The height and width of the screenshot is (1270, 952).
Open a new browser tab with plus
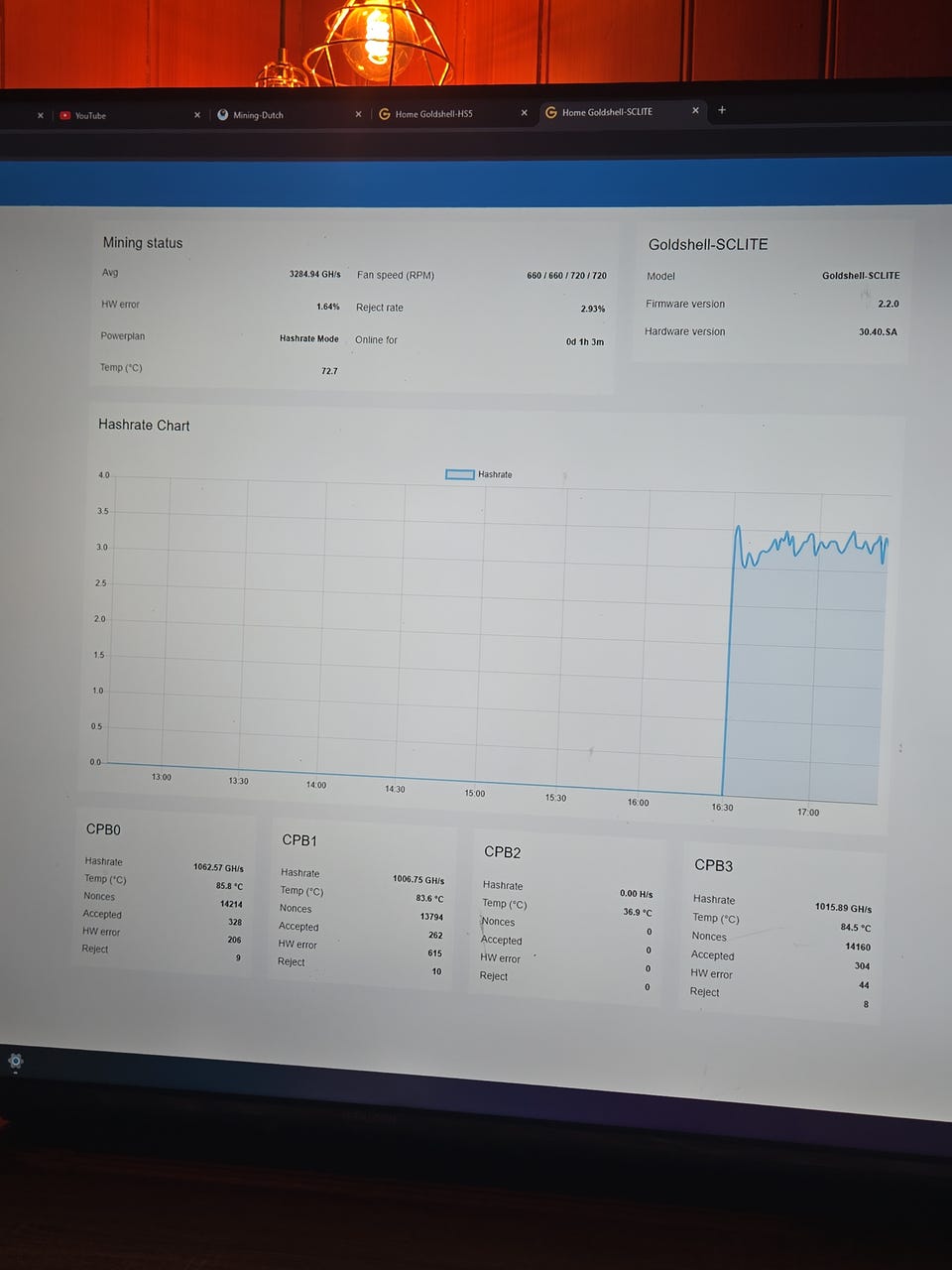click(x=722, y=110)
